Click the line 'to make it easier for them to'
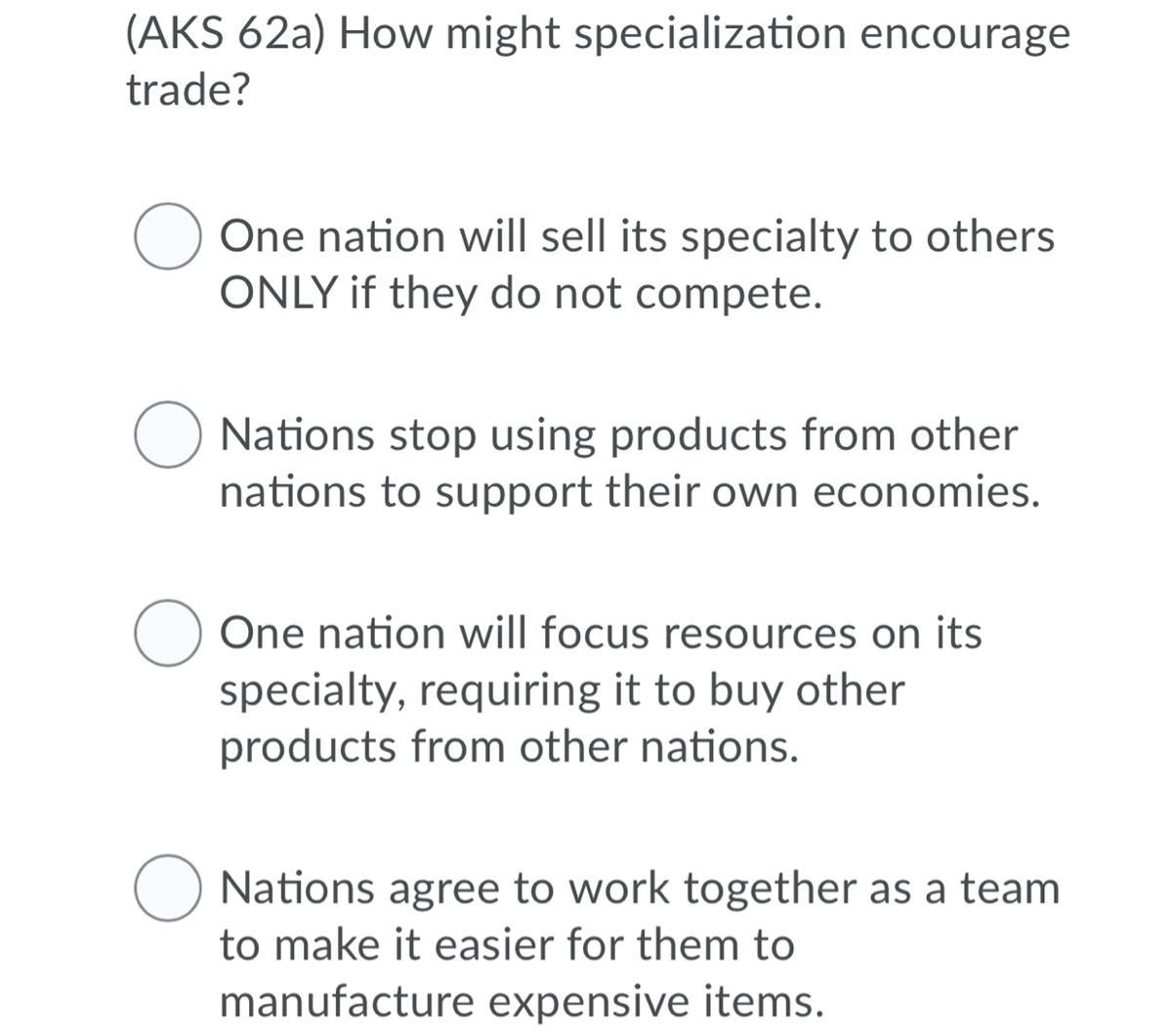1172x1036 pixels. (x=507, y=944)
